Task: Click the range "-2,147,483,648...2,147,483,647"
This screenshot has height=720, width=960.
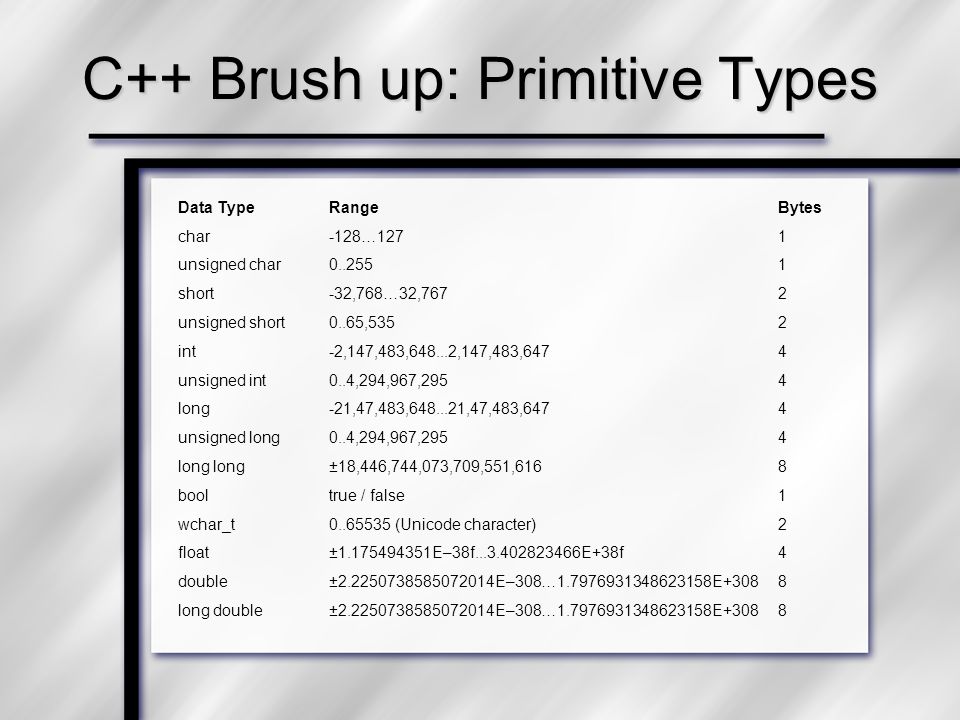Action: click(439, 352)
